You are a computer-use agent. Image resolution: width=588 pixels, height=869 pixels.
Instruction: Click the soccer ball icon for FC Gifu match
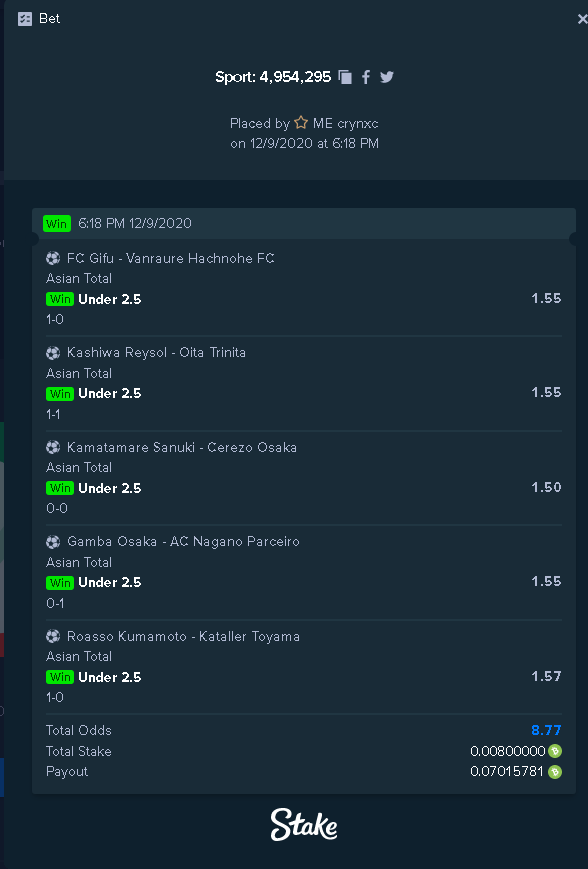[53, 258]
